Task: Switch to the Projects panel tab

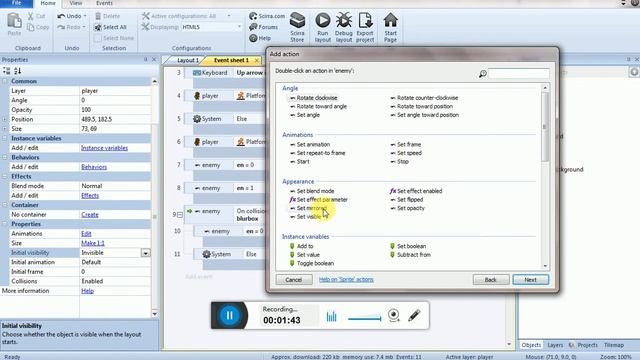Action: 584,345
